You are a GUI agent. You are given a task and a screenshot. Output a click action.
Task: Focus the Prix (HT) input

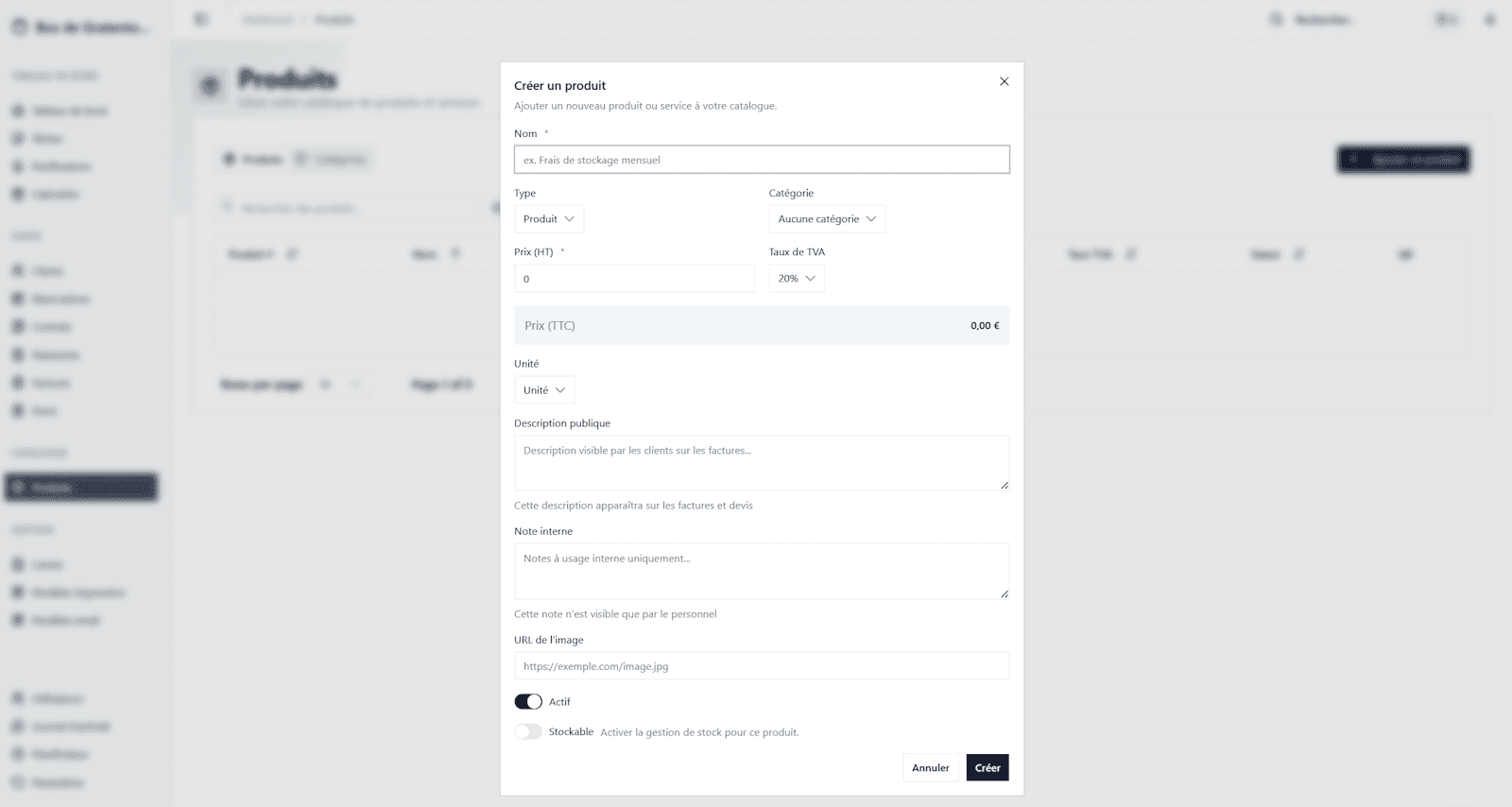click(x=634, y=279)
